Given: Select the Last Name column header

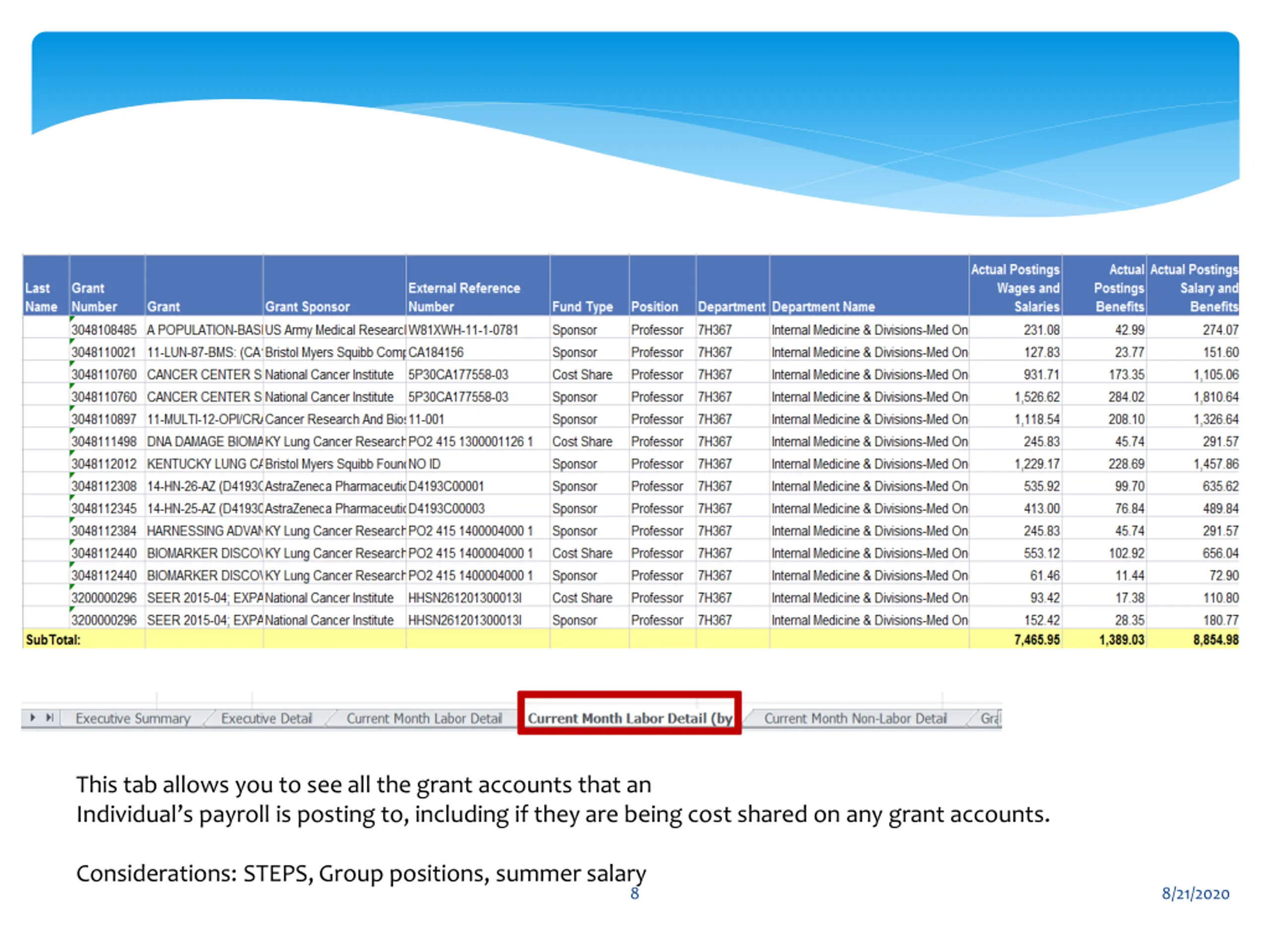Looking at the screenshot, I should click(46, 285).
